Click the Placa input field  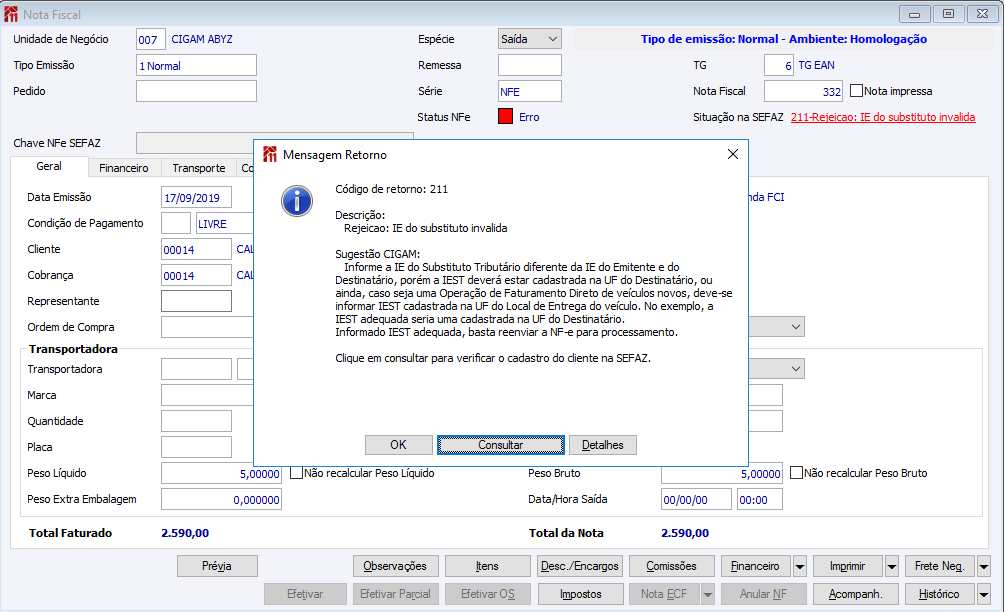point(196,447)
